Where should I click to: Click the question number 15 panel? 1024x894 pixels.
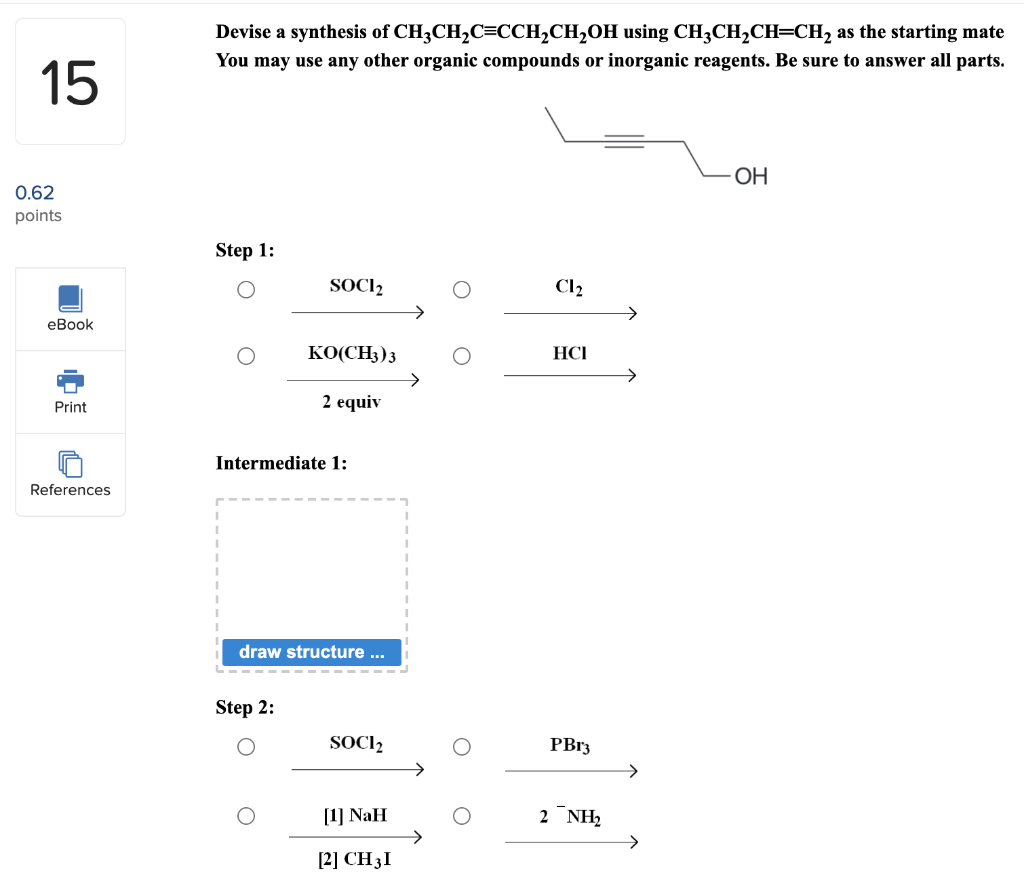pyautogui.click(x=70, y=80)
